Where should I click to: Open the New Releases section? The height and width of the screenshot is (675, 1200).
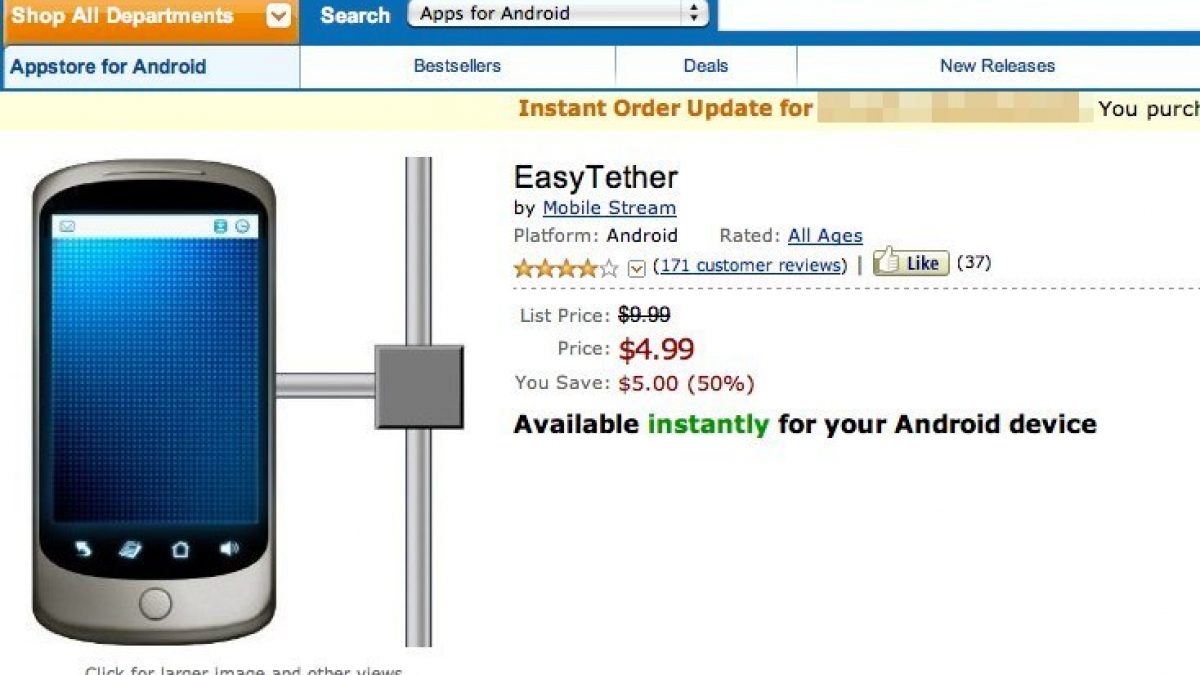[x=997, y=66]
